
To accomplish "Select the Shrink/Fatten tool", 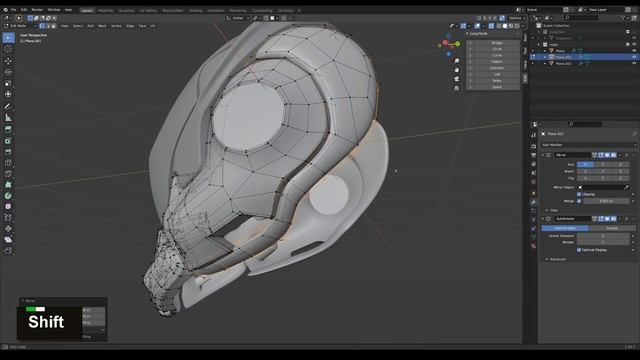I will 8,229.
